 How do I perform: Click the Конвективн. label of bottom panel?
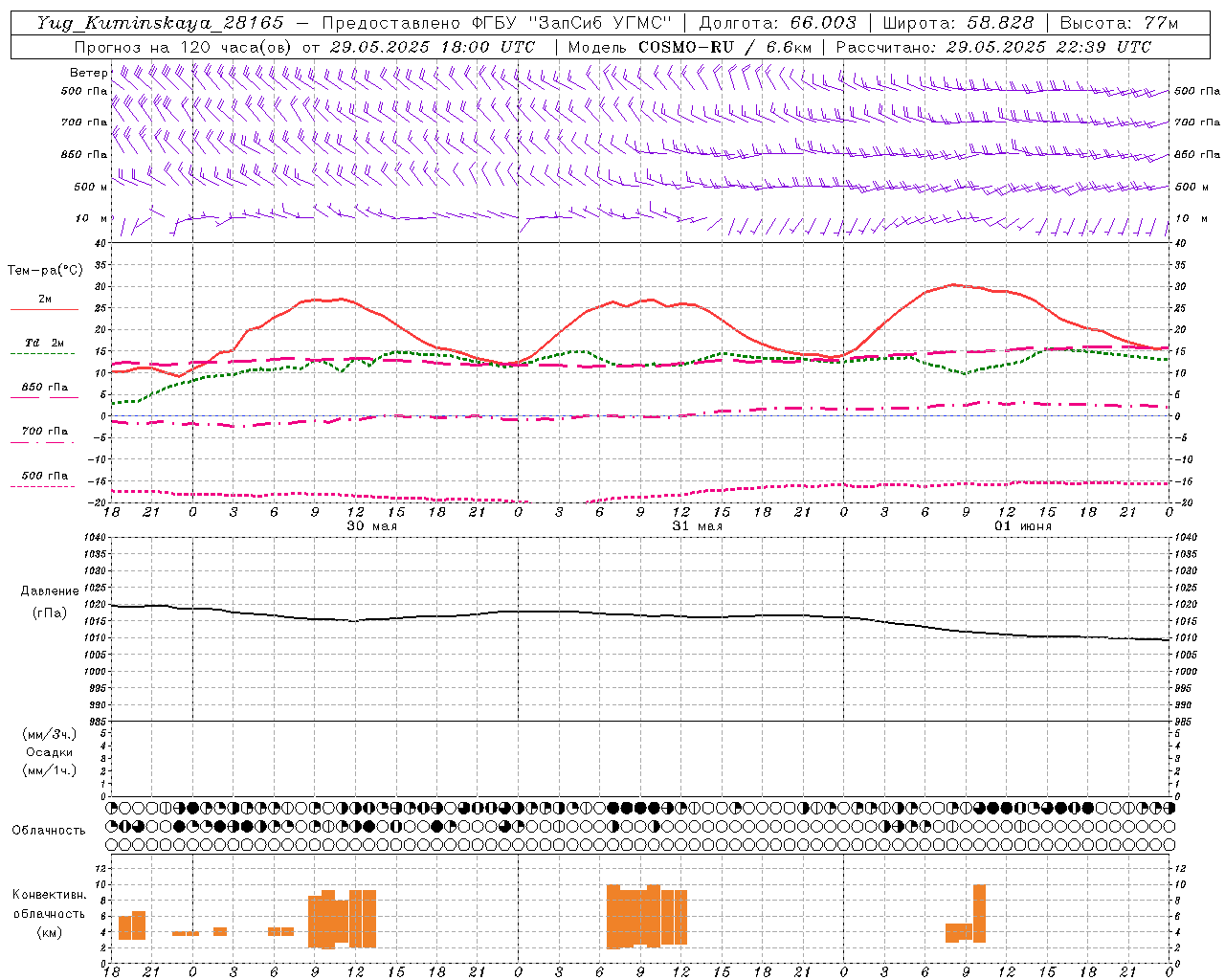coord(49,895)
